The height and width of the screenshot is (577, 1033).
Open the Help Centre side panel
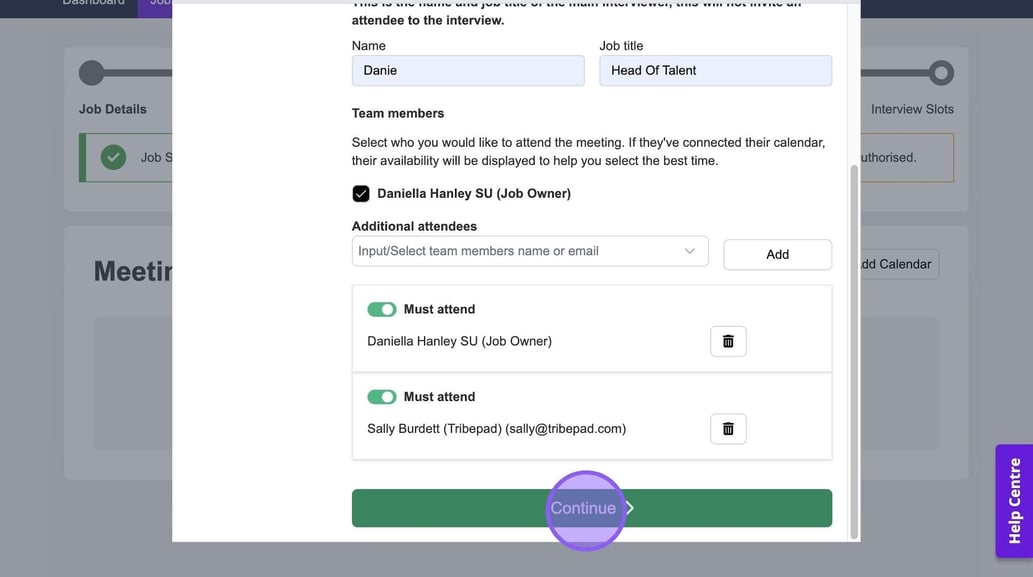click(x=1014, y=500)
